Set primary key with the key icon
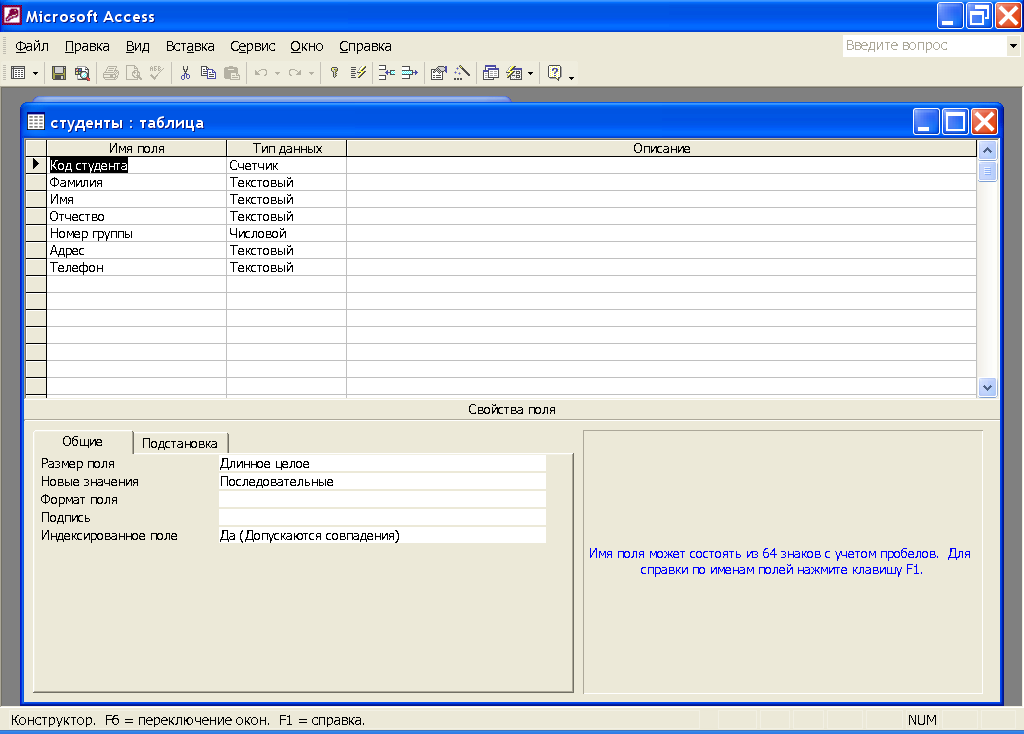Viewport: 1024px width, 734px height. pos(334,73)
